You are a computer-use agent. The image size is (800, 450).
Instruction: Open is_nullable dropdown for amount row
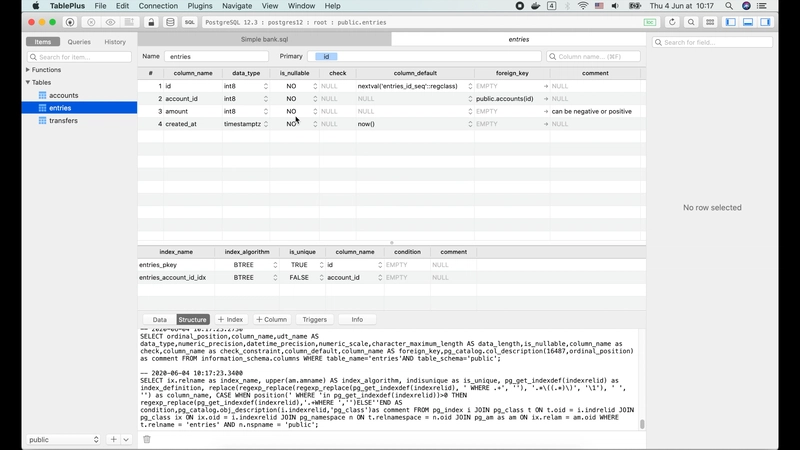point(315,111)
